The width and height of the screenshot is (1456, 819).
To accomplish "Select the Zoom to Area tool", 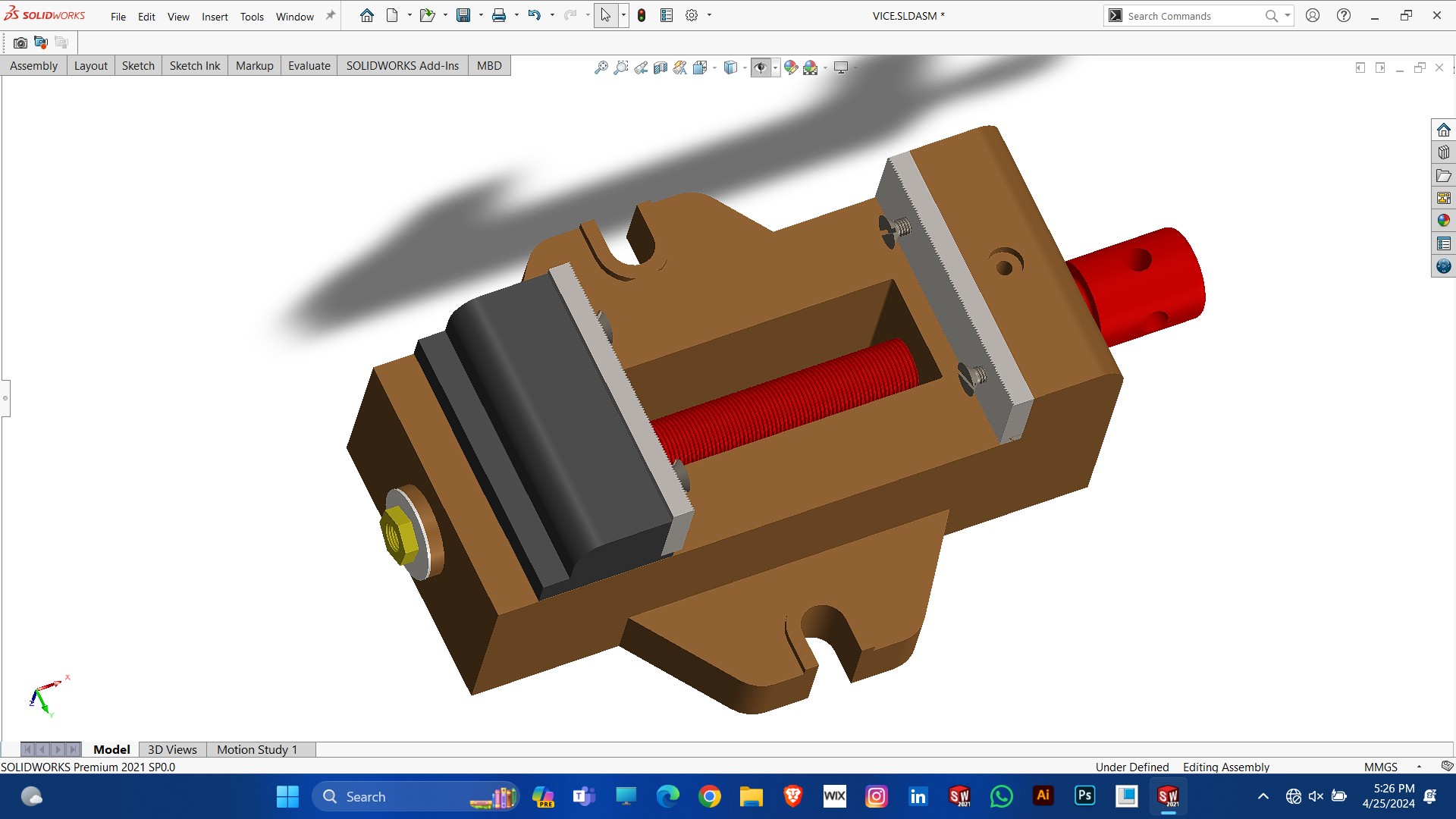I will coord(621,67).
